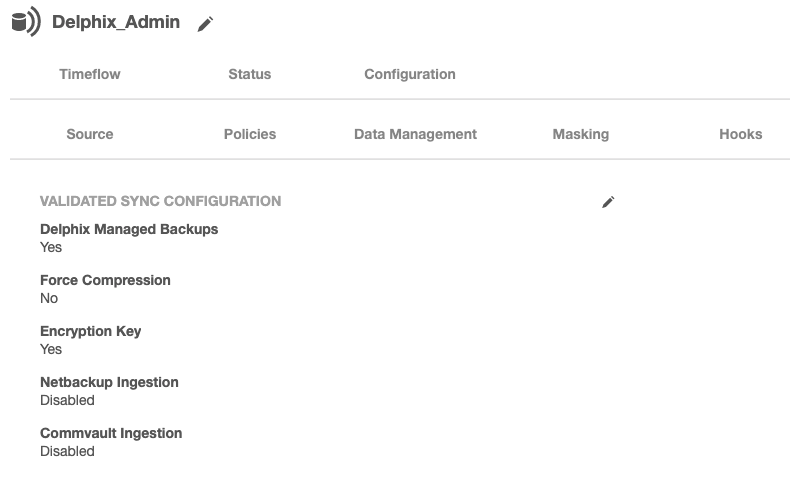Switch to the Masking sub-tab
This screenshot has height=491, width=790.
580,134
